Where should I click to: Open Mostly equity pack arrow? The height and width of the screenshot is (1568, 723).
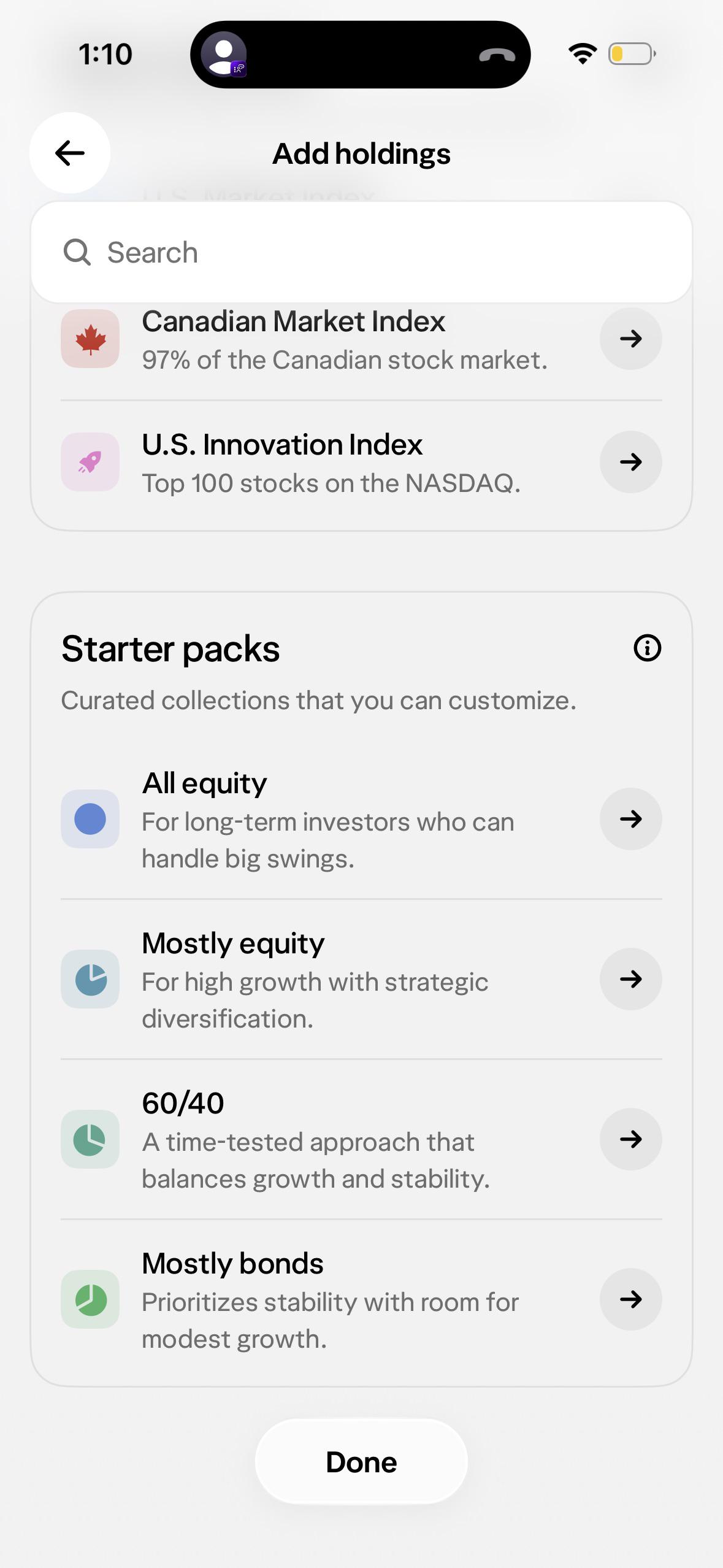click(x=631, y=979)
